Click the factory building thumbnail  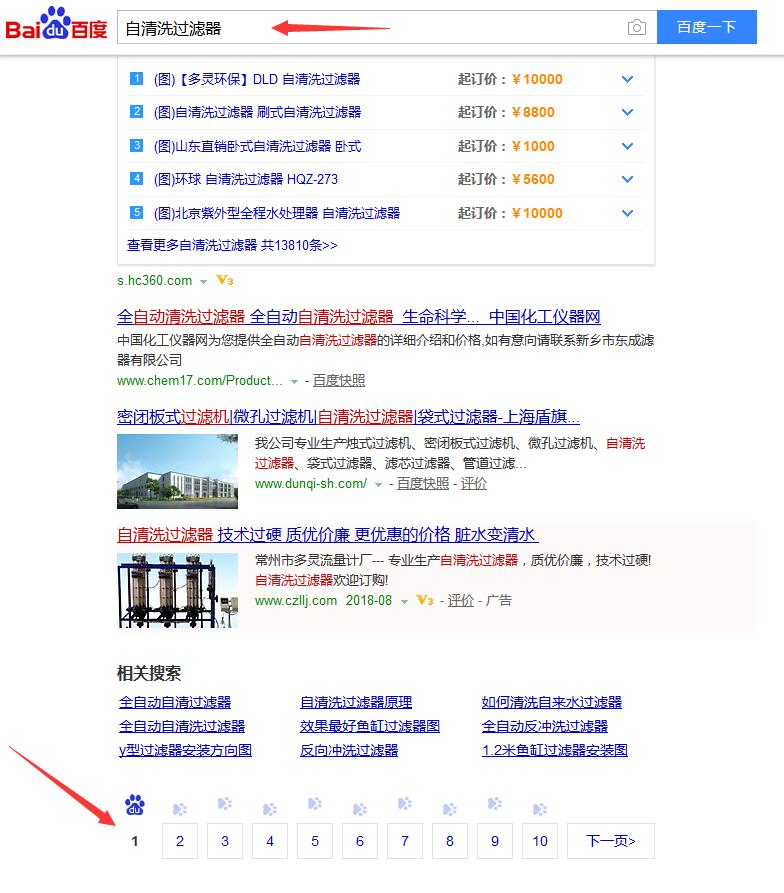pyautogui.click(x=177, y=471)
